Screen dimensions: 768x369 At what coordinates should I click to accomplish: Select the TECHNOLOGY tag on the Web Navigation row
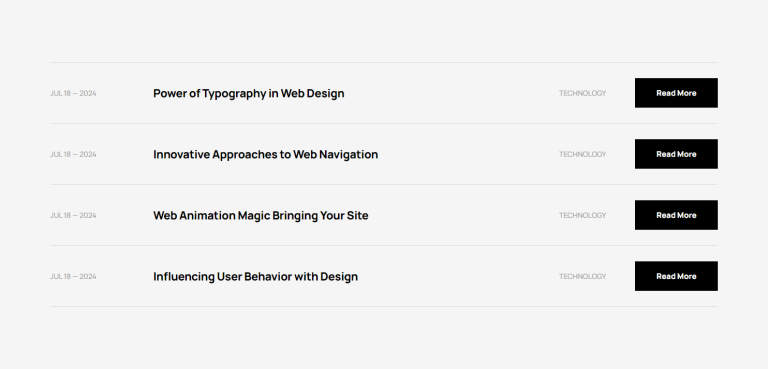point(582,154)
